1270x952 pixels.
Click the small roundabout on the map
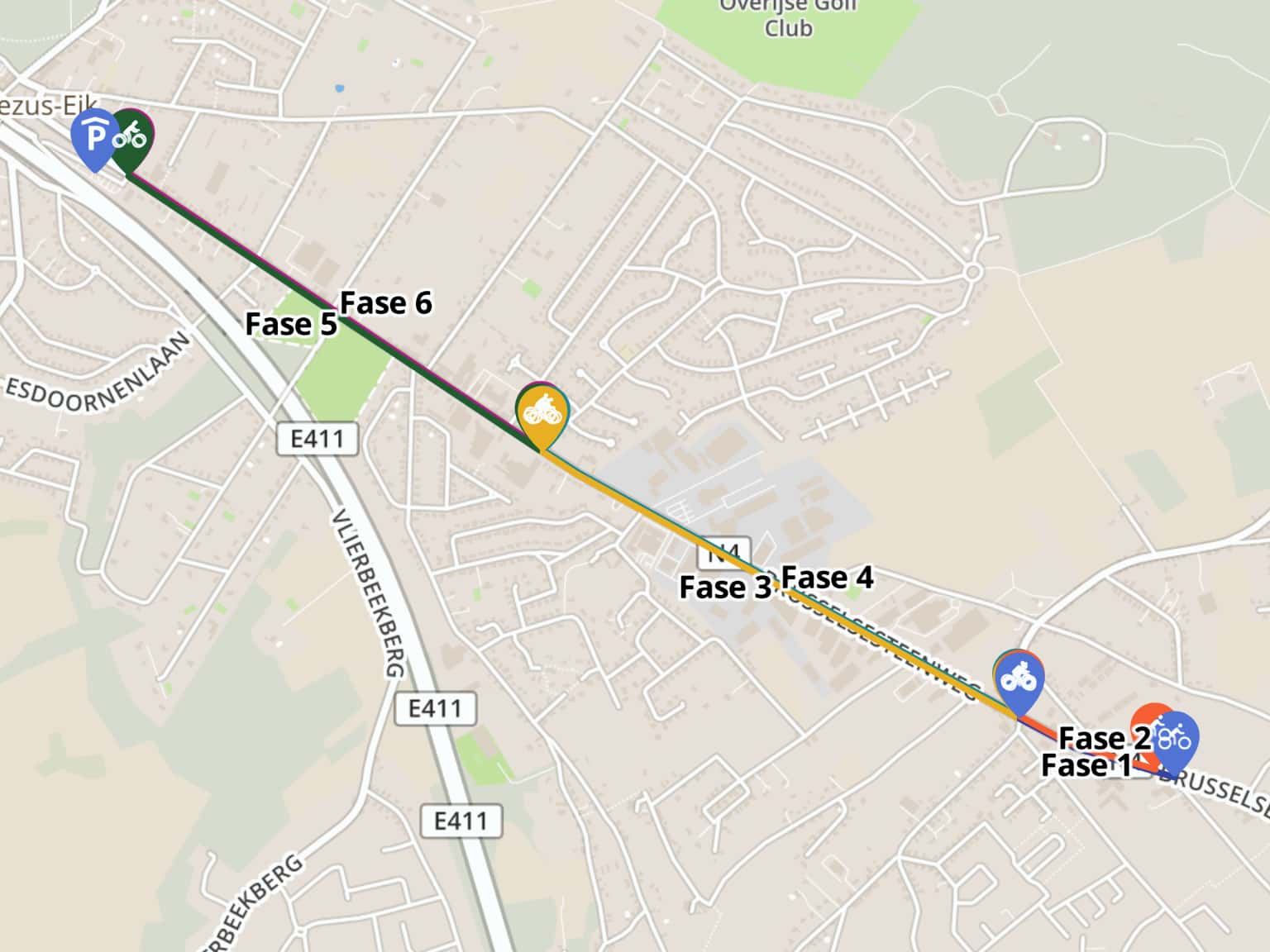[x=973, y=272]
